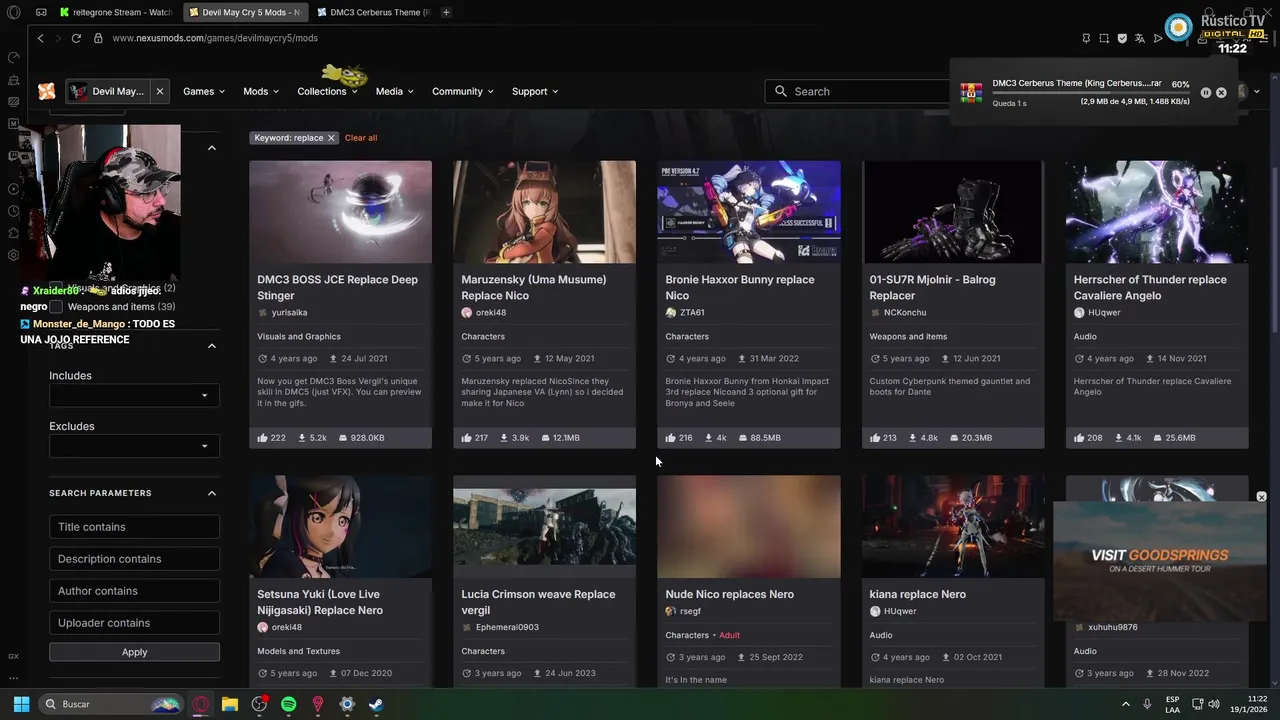This screenshot has height=720, width=1280.
Task: Open the Media dropdown menu
Action: 394,91
